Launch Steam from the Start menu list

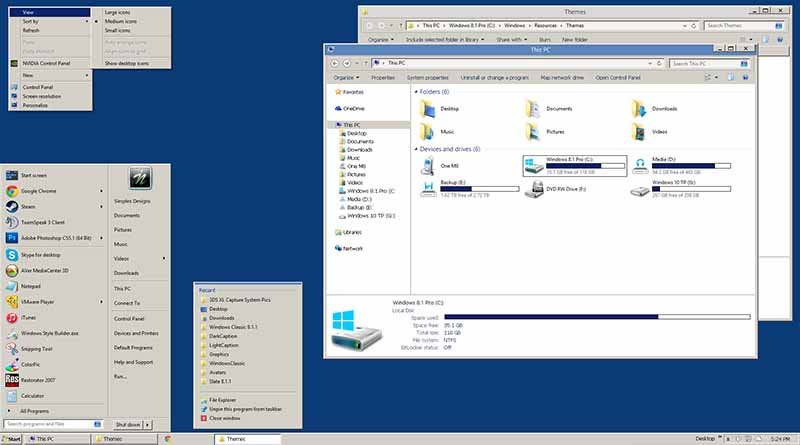coord(30,206)
